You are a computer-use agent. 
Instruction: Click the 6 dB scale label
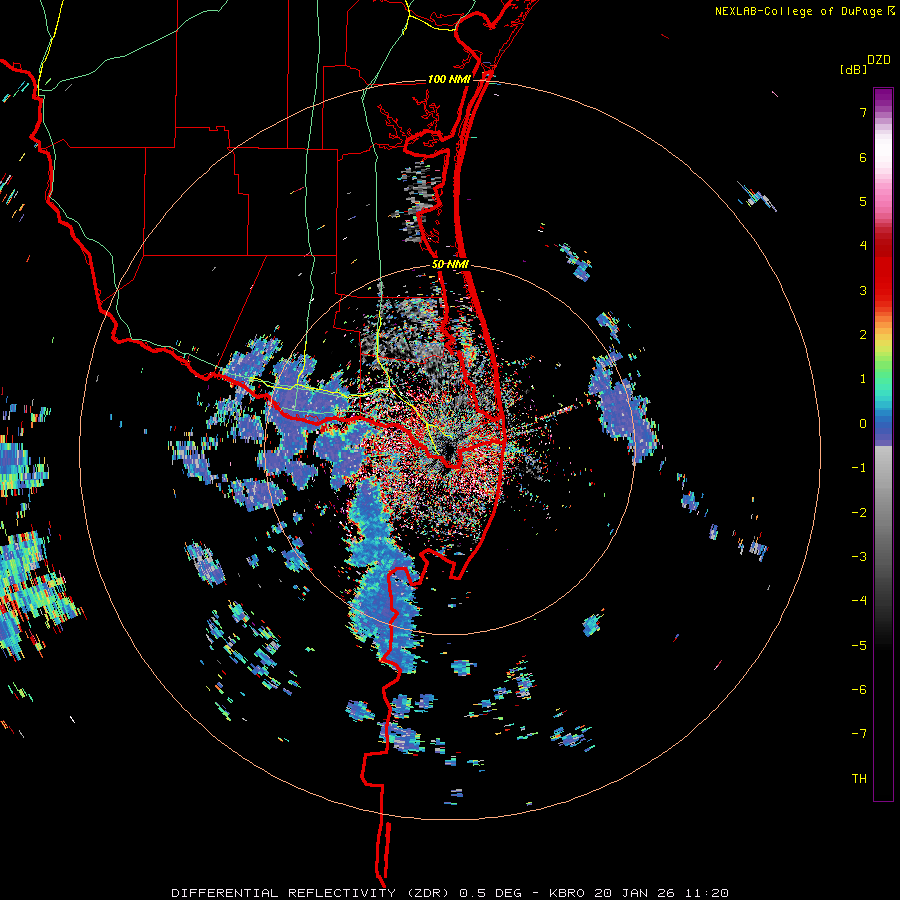click(x=863, y=157)
